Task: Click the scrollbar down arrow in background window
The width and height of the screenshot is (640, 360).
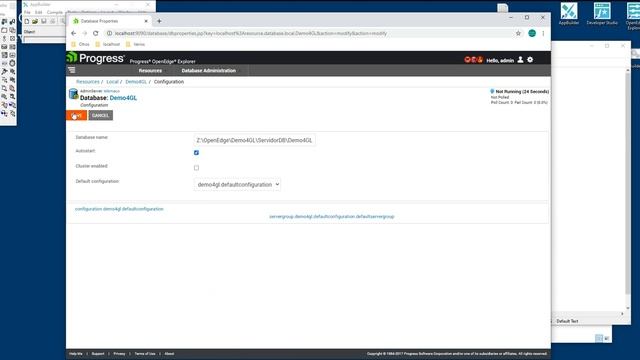Action: point(628,309)
